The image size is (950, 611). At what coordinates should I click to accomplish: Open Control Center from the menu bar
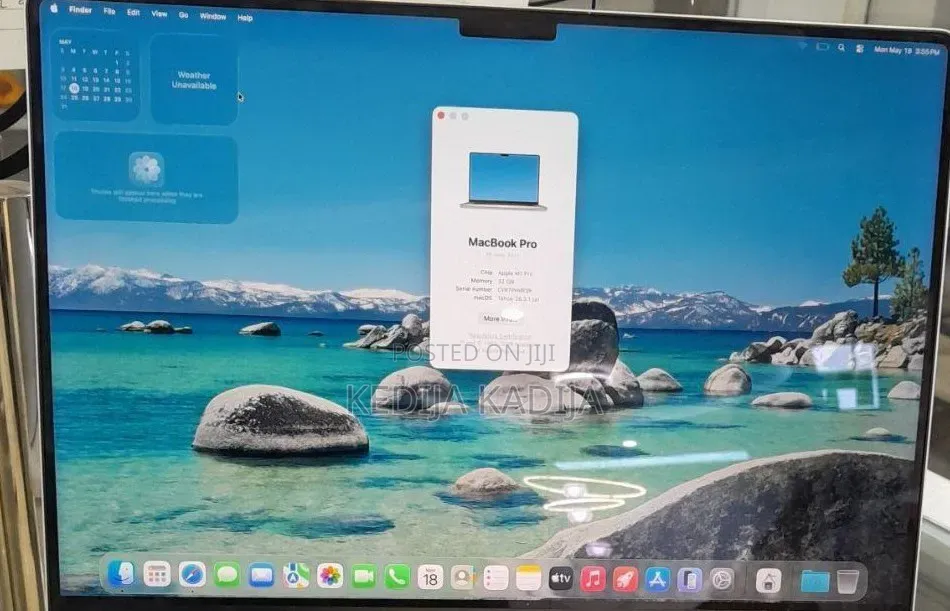point(860,48)
